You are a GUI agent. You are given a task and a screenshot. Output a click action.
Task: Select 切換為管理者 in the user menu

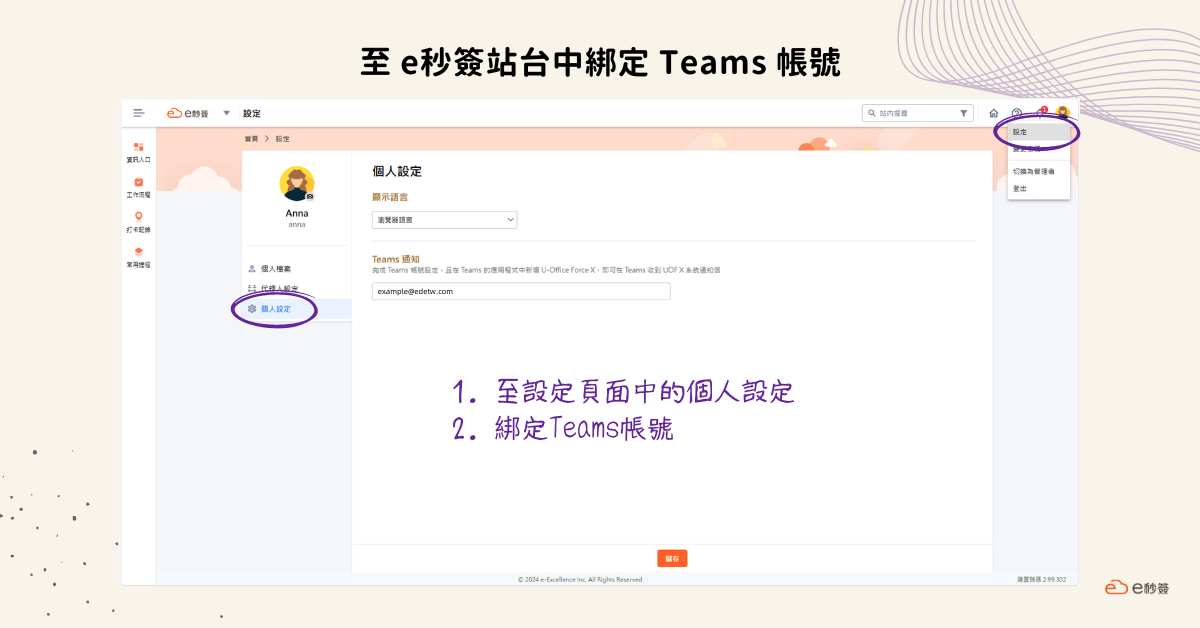pyautogui.click(x=1039, y=171)
